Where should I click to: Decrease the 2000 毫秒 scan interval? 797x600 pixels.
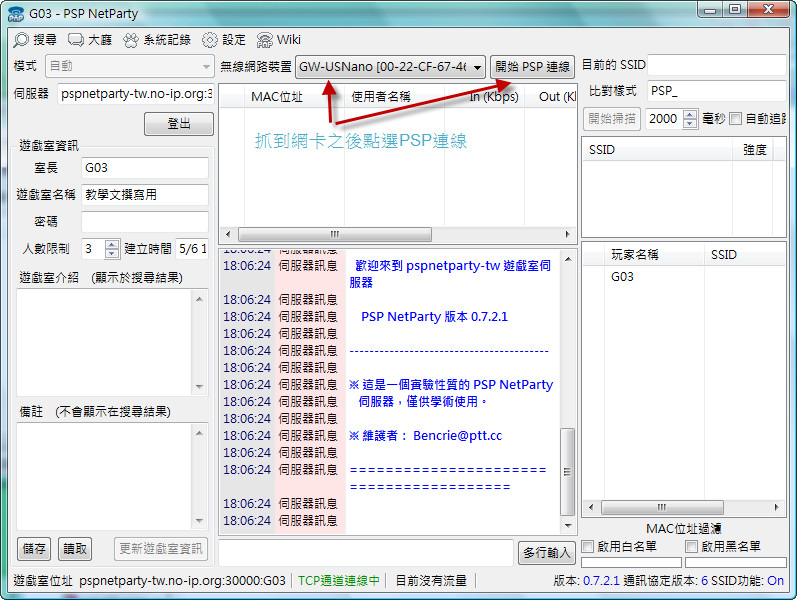(690, 124)
